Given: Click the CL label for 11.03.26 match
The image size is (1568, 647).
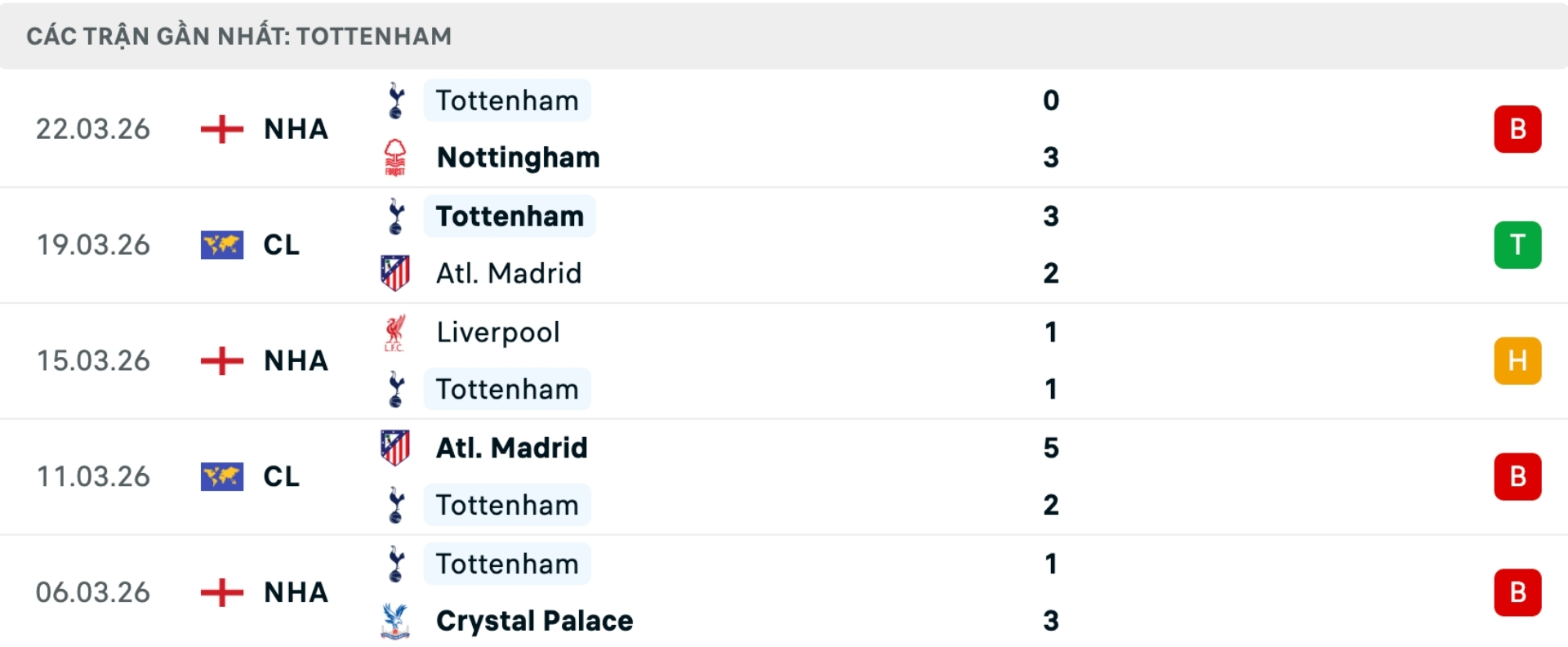Looking at the screenshot, I should tap(282, 476).
